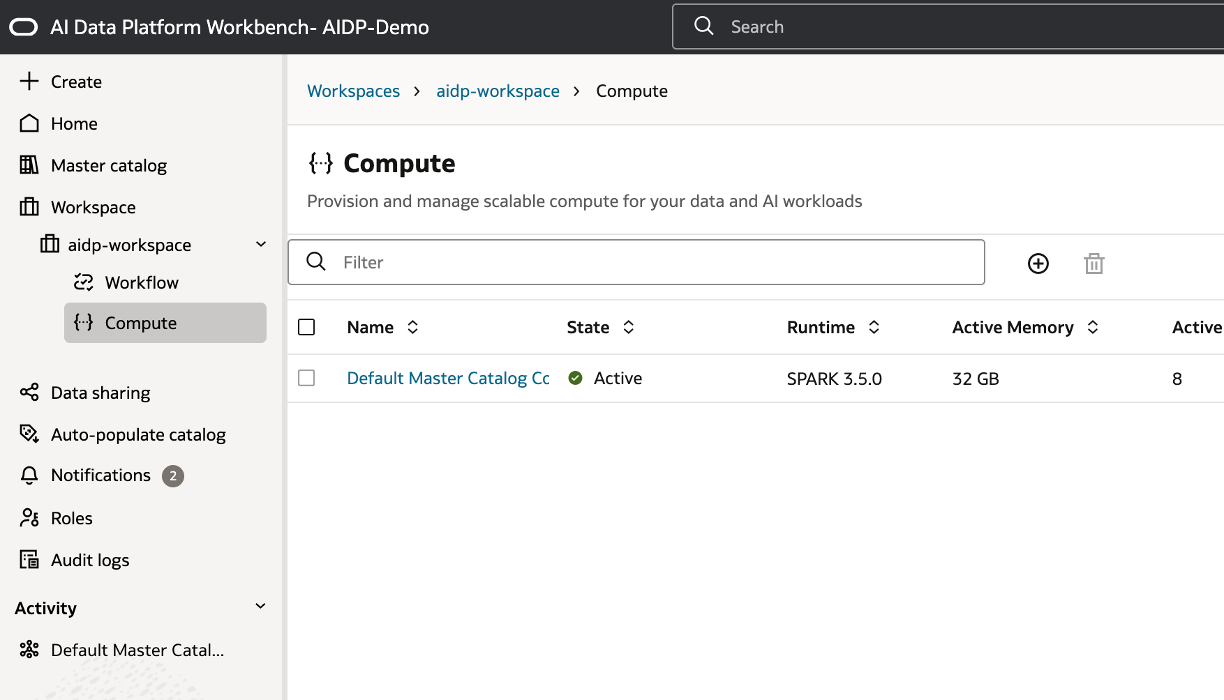
Task: Collapse the aidp-workspace tree node
Action: 261,245
